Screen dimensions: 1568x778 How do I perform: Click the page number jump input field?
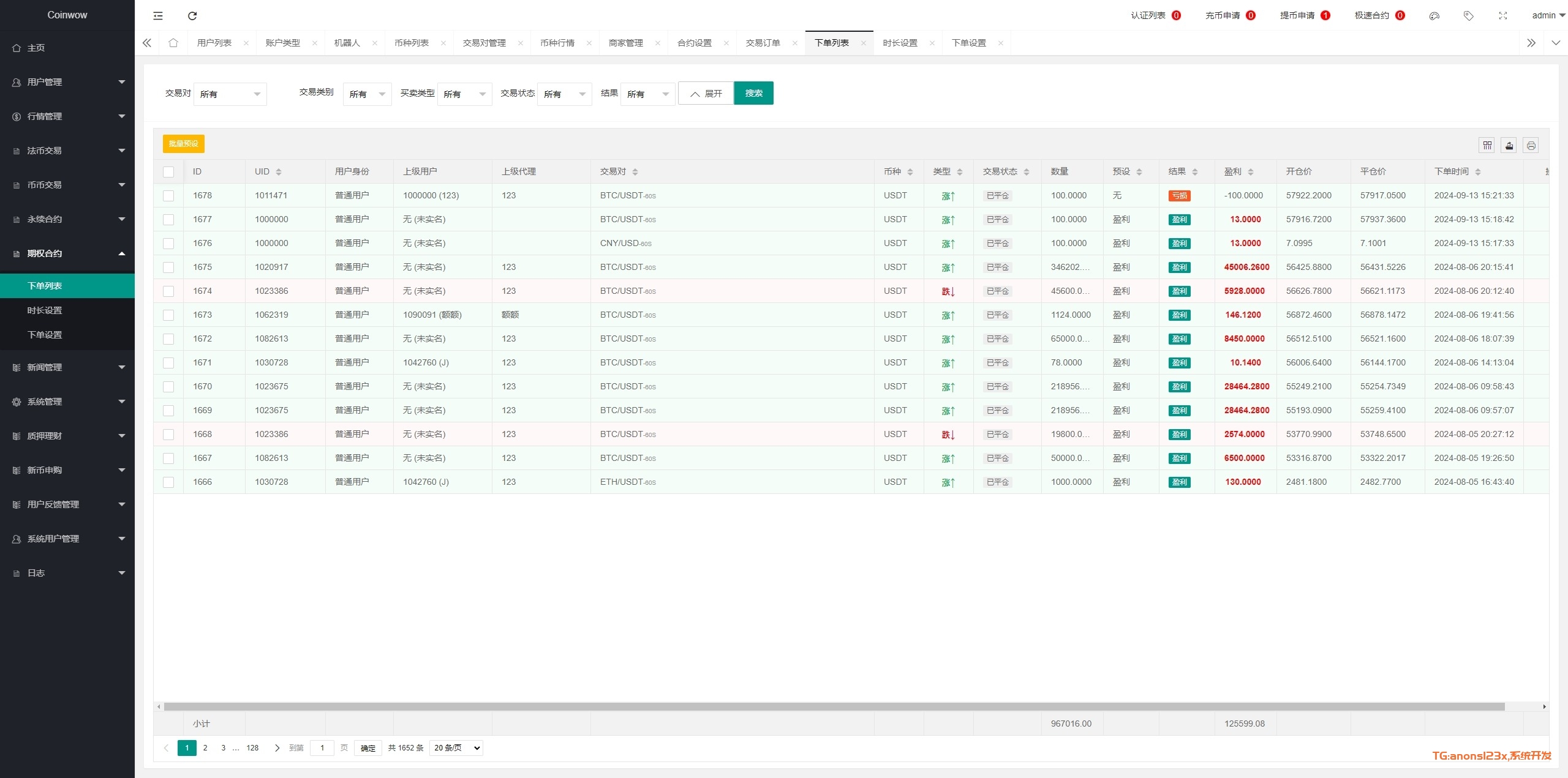[x=322, y=748]
